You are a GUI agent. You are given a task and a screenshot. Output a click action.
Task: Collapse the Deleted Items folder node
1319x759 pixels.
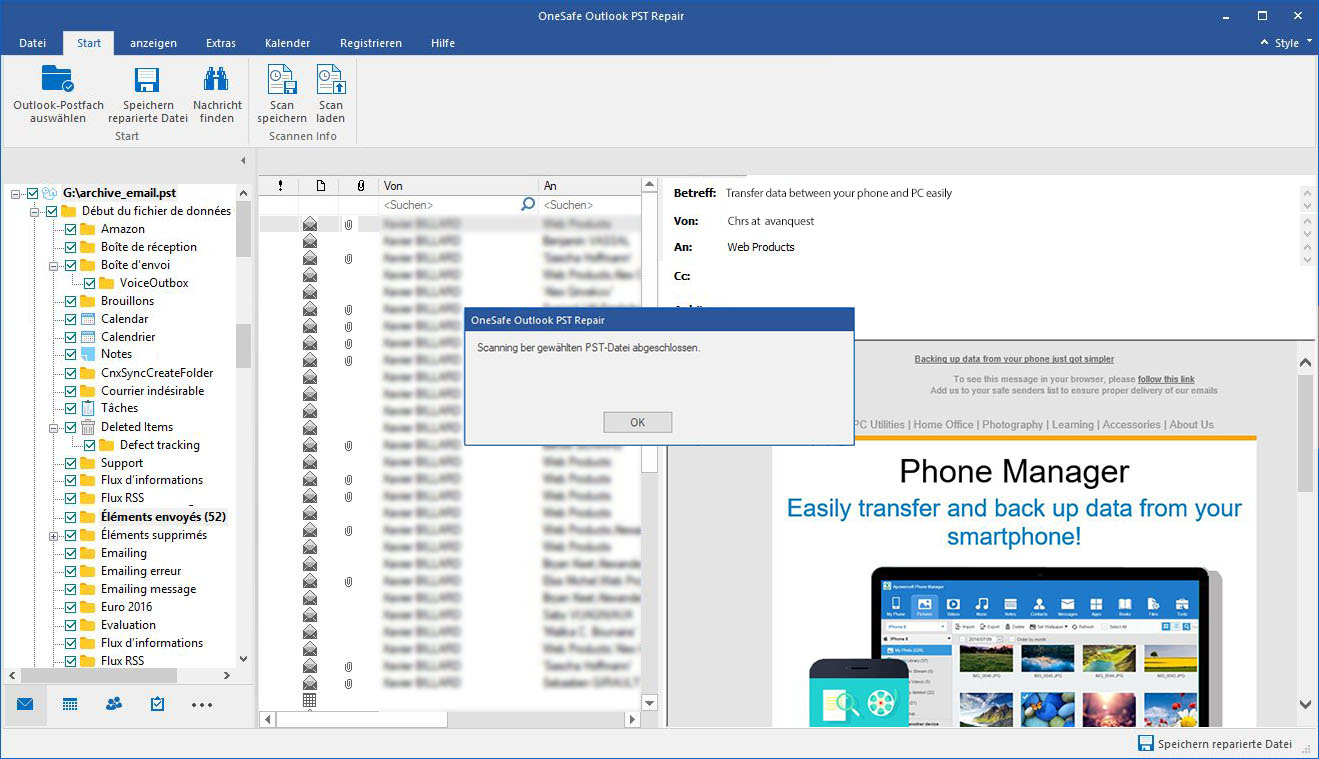(x=53, y=427)
